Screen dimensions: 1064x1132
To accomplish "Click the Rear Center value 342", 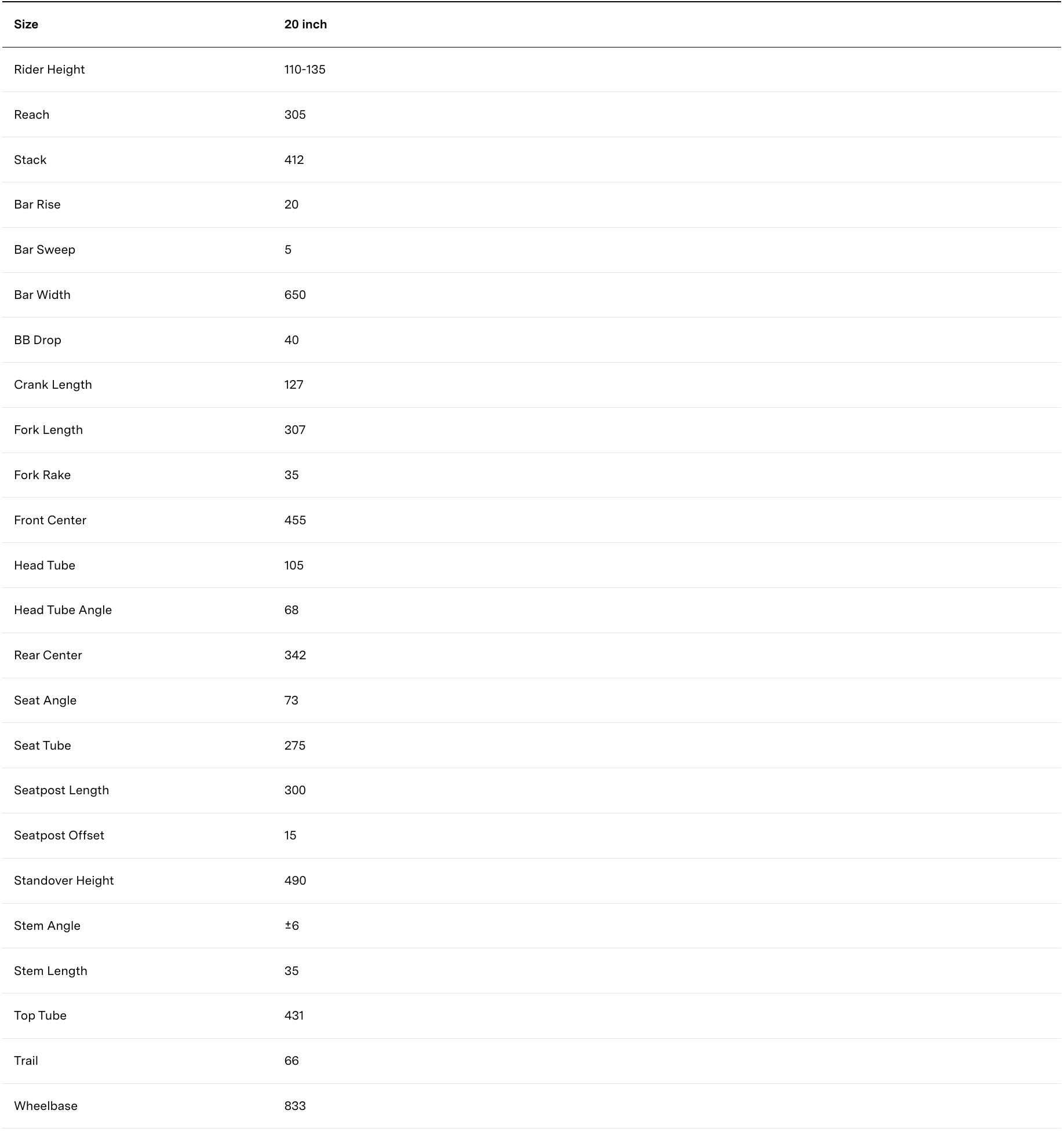I will [x=295, y=655].
